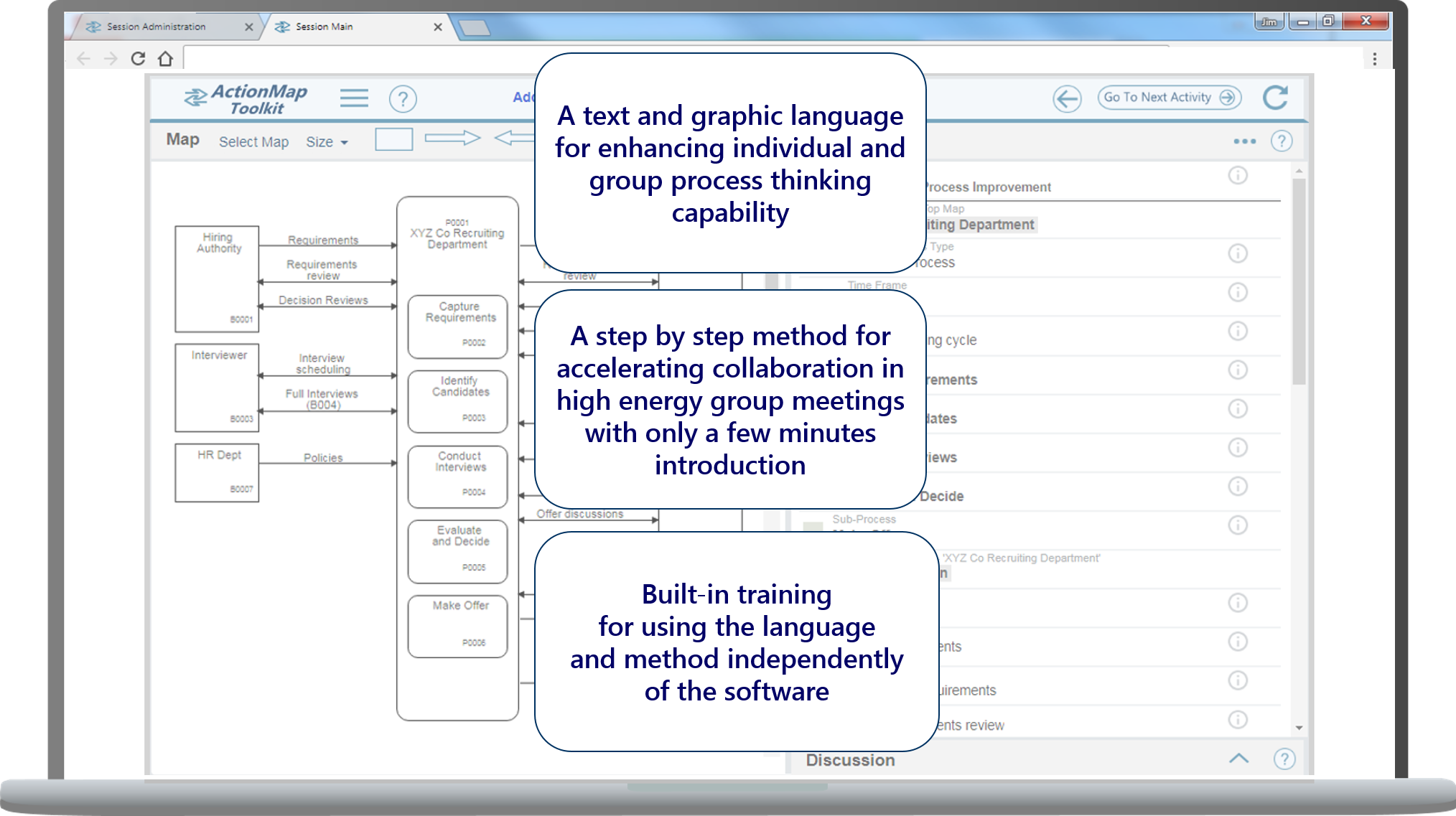This screenshot has height=816, width=1456.
Task: Click the app refresh icon top right
Action: point(1275,98)
